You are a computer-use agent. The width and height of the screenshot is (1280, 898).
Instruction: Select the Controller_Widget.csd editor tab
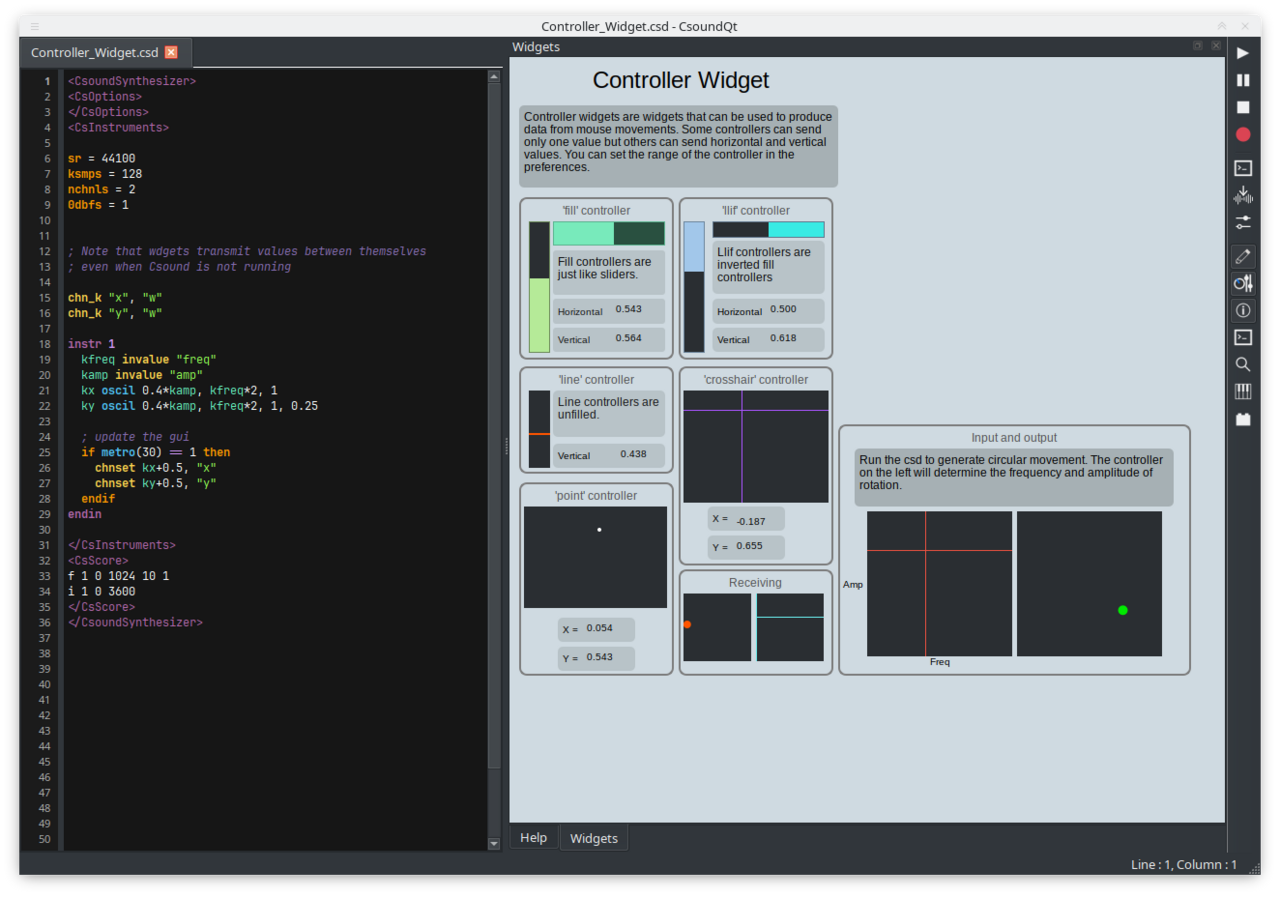(x=104, y=53)
